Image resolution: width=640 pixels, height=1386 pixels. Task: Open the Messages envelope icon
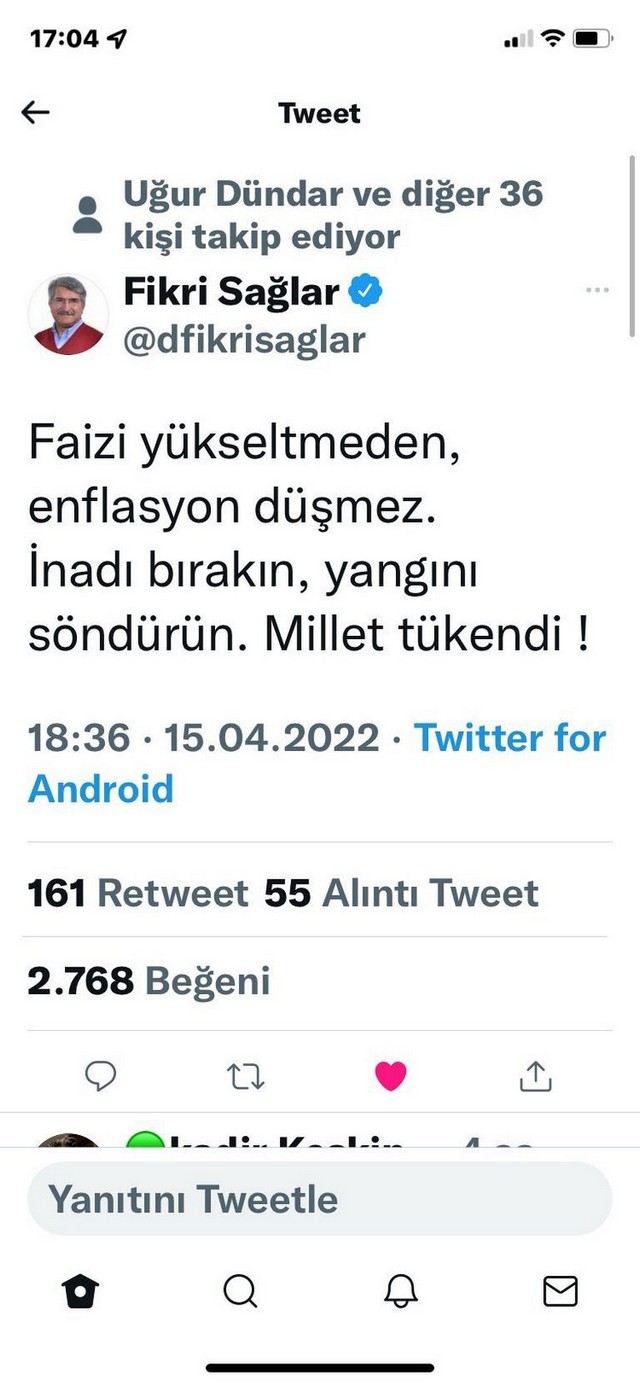coord(560,1292)
